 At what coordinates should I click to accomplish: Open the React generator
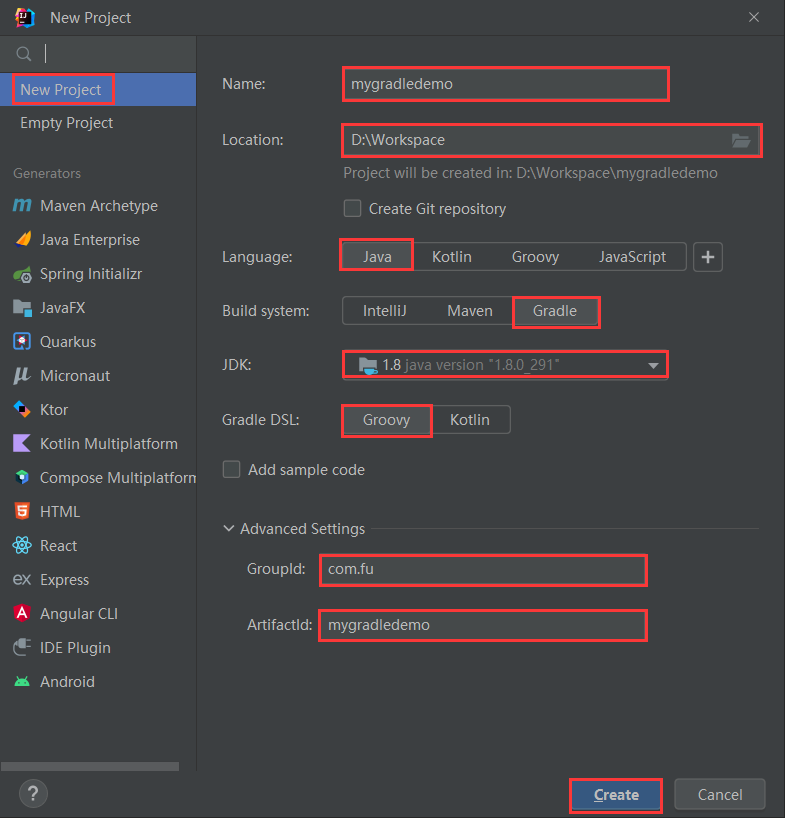pyautogui.click(x=98, y=546)
